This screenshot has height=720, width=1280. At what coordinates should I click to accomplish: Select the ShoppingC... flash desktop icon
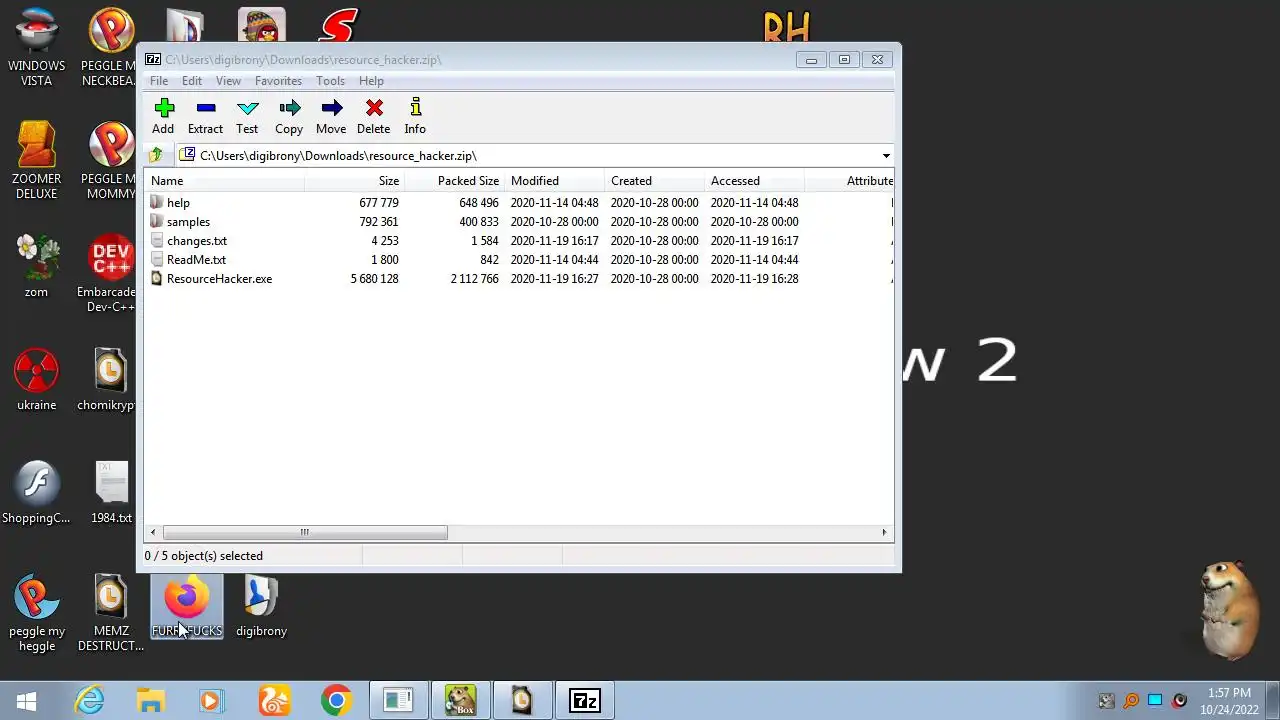click(x=37, y=492)
